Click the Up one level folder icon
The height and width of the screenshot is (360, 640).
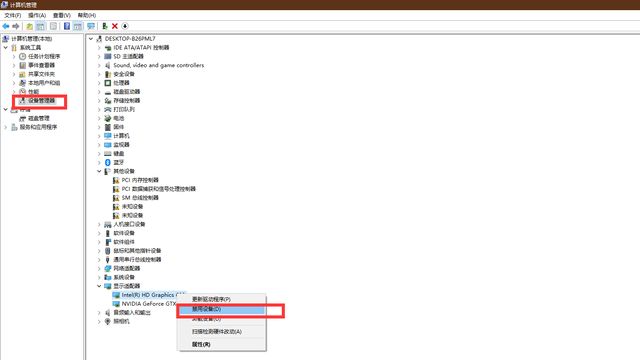tap(29, 26)
